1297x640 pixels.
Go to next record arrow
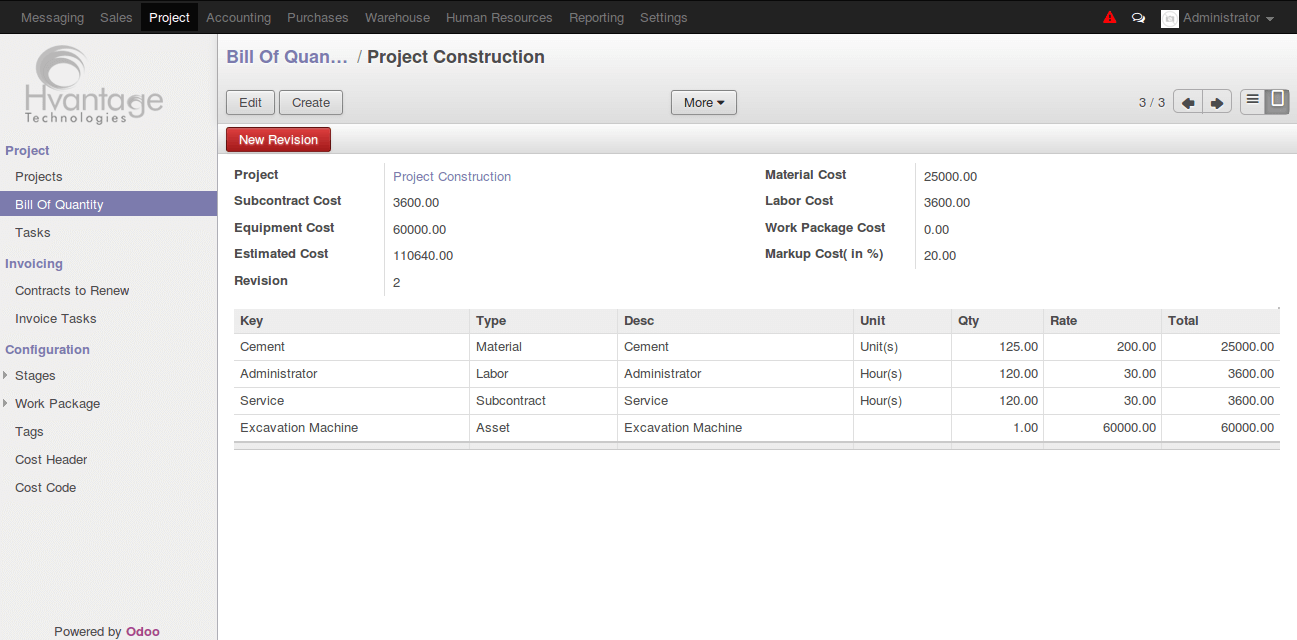coord(1217,102)
